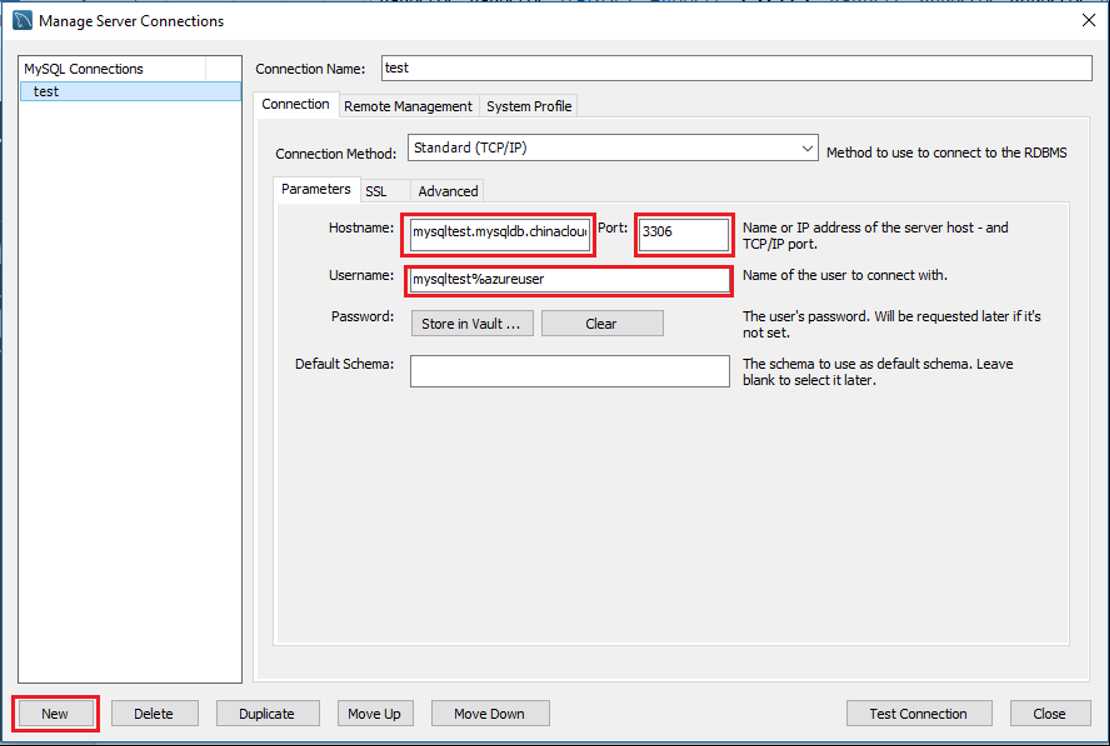
Task: Click the MySQL Connections column header
Action: pos(113,69)
